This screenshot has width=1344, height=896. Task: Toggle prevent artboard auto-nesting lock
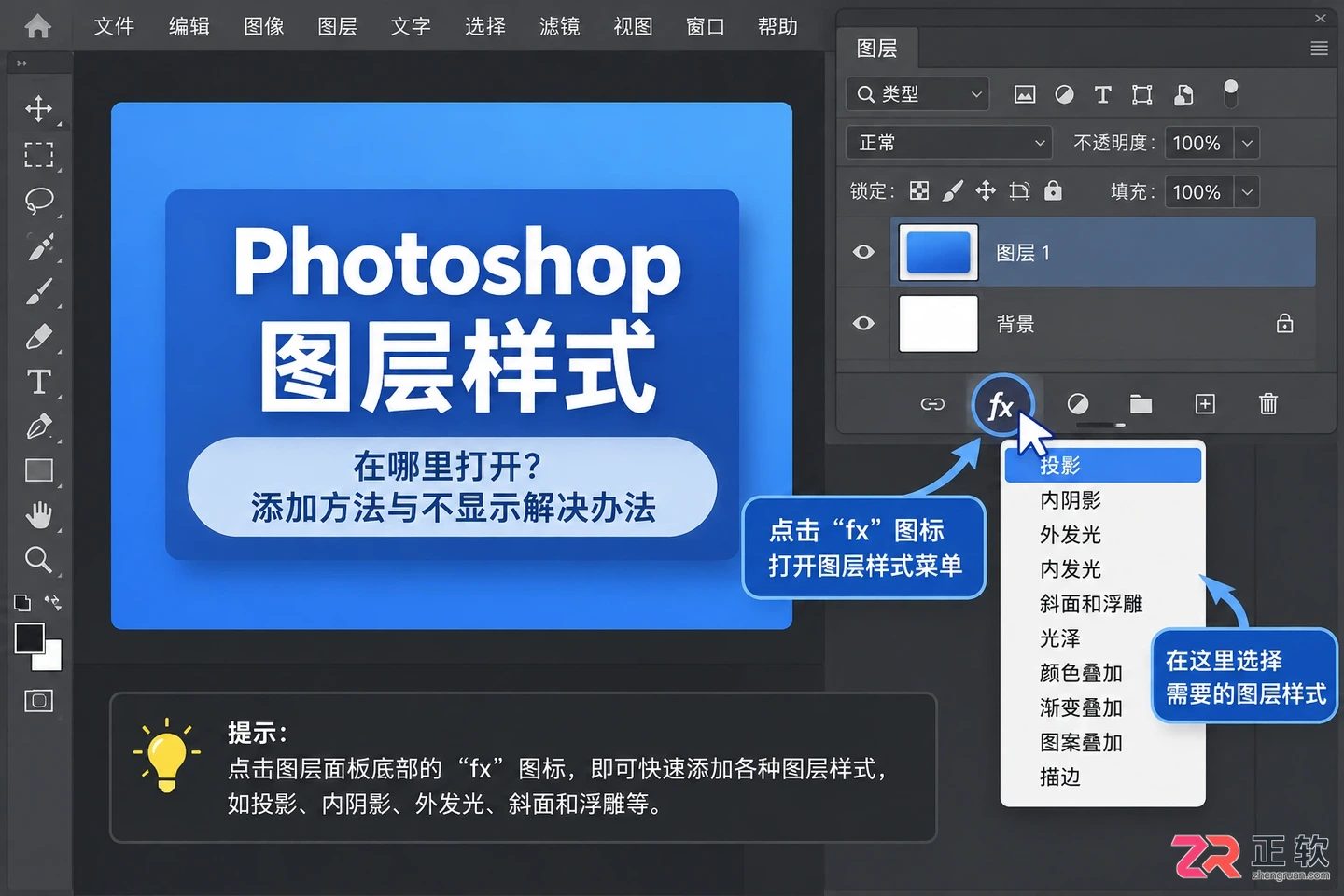tap(1019, 191)
